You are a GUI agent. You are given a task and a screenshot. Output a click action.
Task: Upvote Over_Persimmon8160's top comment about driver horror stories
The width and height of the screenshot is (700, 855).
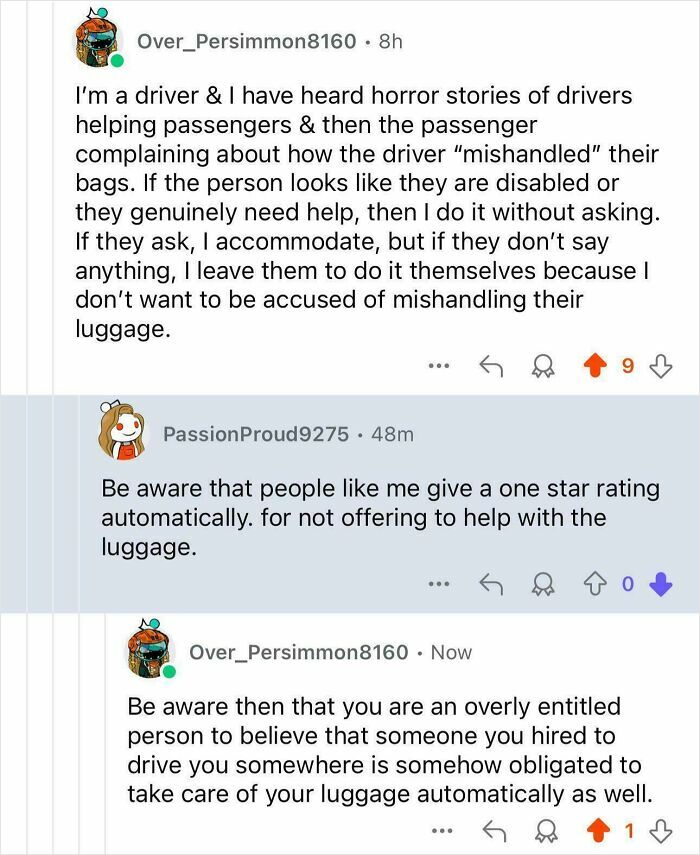click(595, 365)
